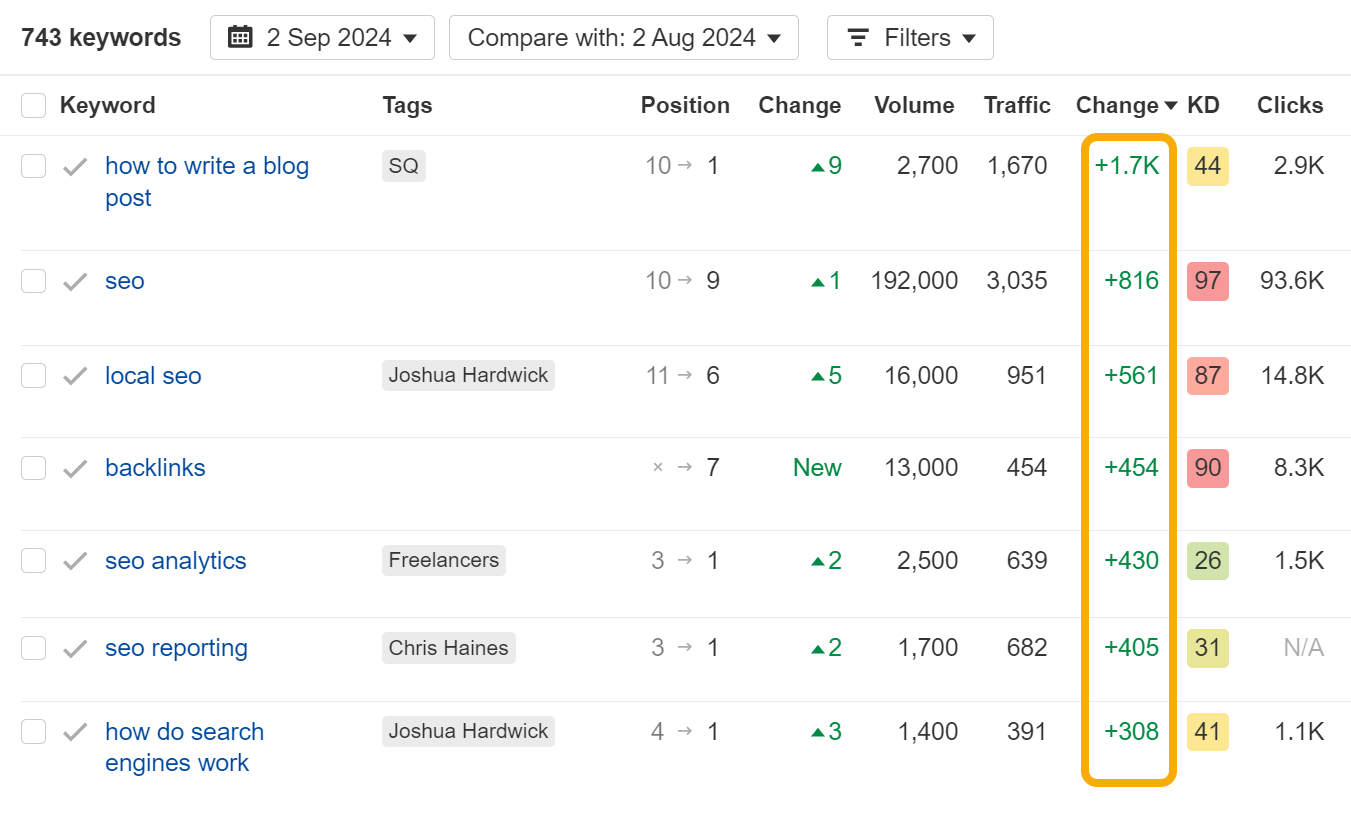
Task: Toggle the select-all checkbox in the header row
Action: [33, 105]
